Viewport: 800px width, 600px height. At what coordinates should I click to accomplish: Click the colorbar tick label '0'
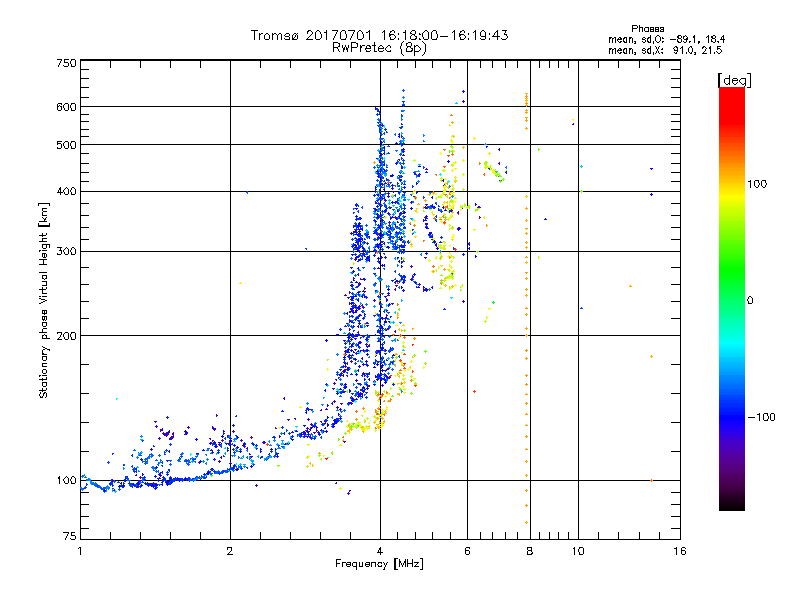click(x=750, y=301)
